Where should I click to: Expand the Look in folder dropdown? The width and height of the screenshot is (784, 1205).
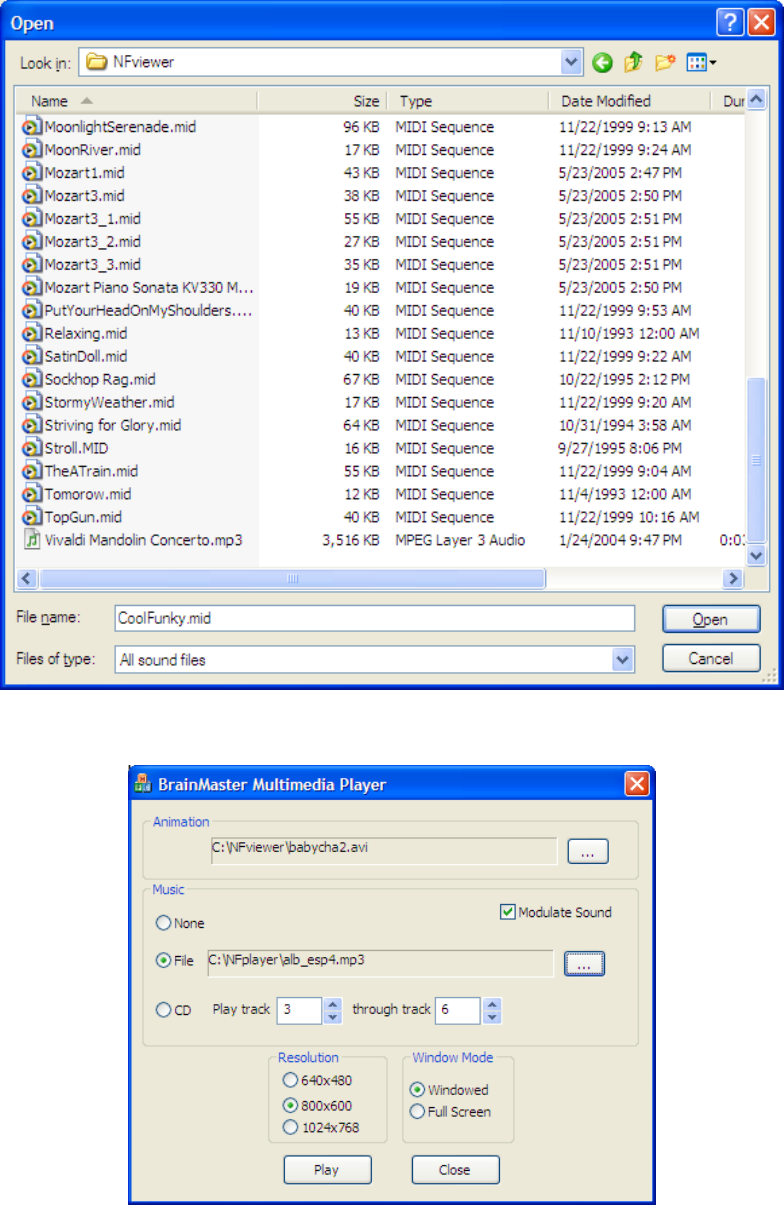pos(572,63)
